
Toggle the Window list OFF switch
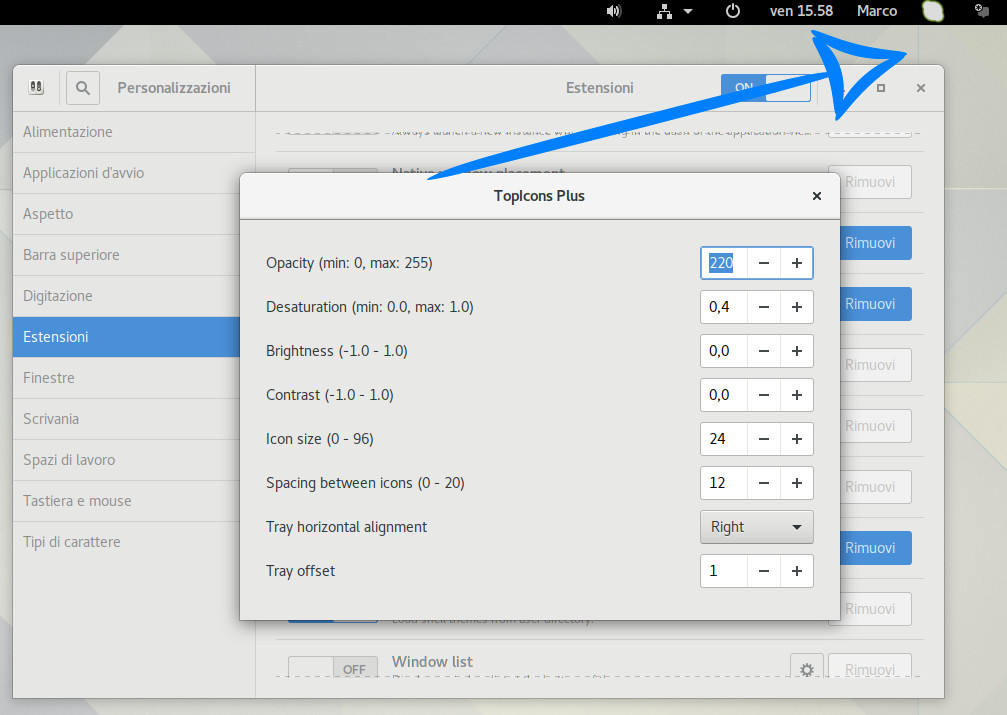333,667
